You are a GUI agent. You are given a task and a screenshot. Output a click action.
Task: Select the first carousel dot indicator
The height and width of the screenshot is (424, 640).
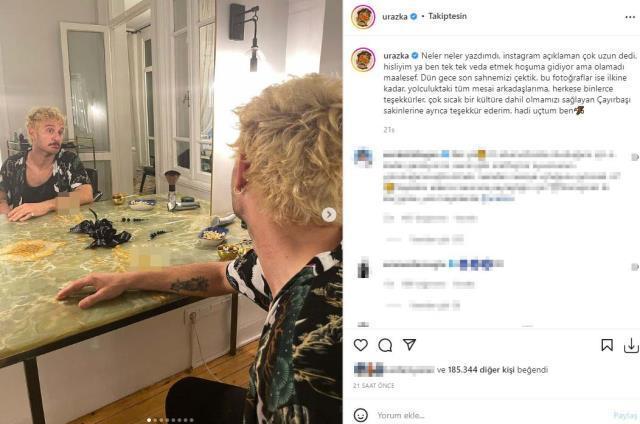click(x=149, y=420)
